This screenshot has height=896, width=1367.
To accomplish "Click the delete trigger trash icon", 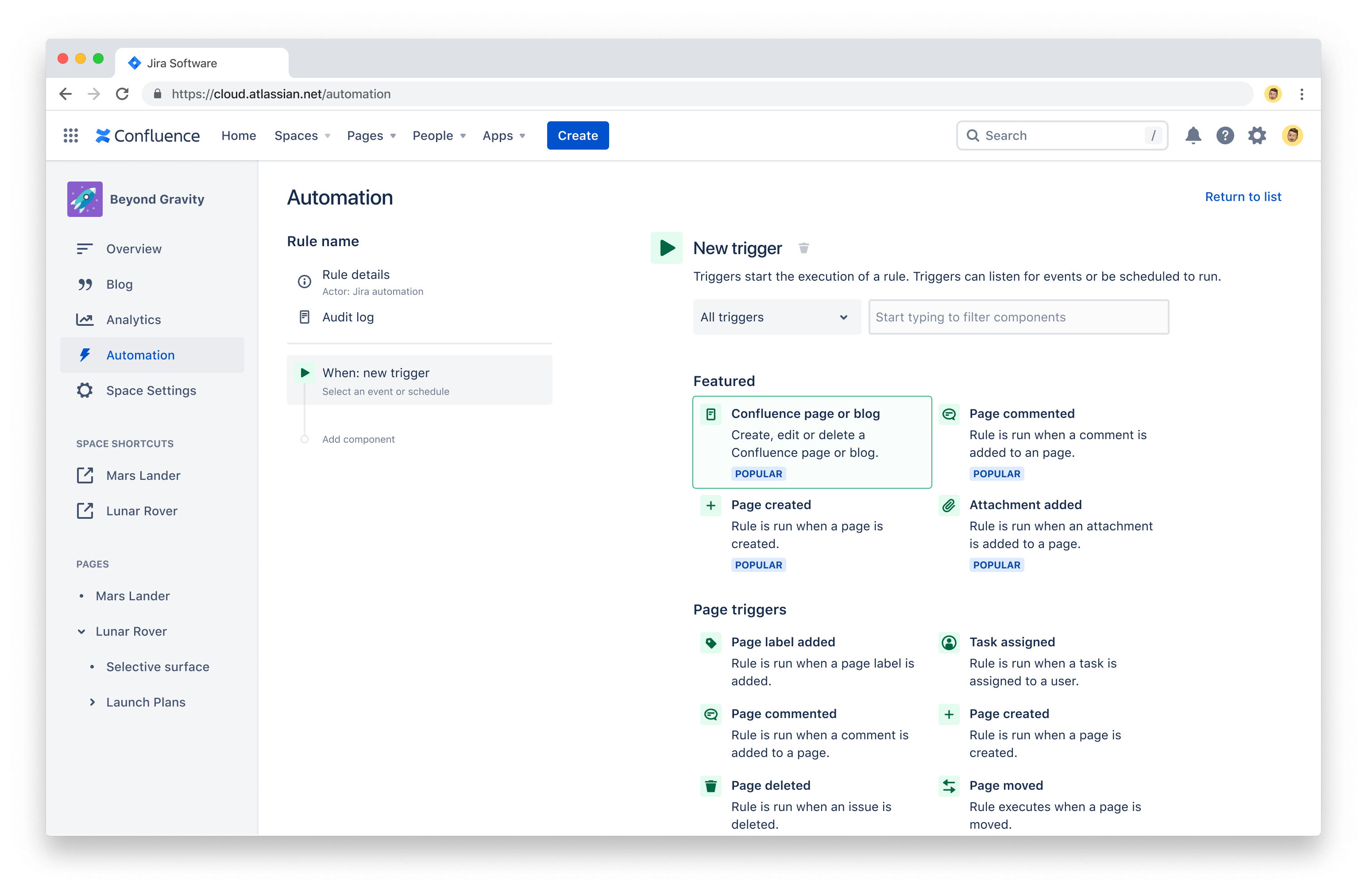I will pos(803,249).
